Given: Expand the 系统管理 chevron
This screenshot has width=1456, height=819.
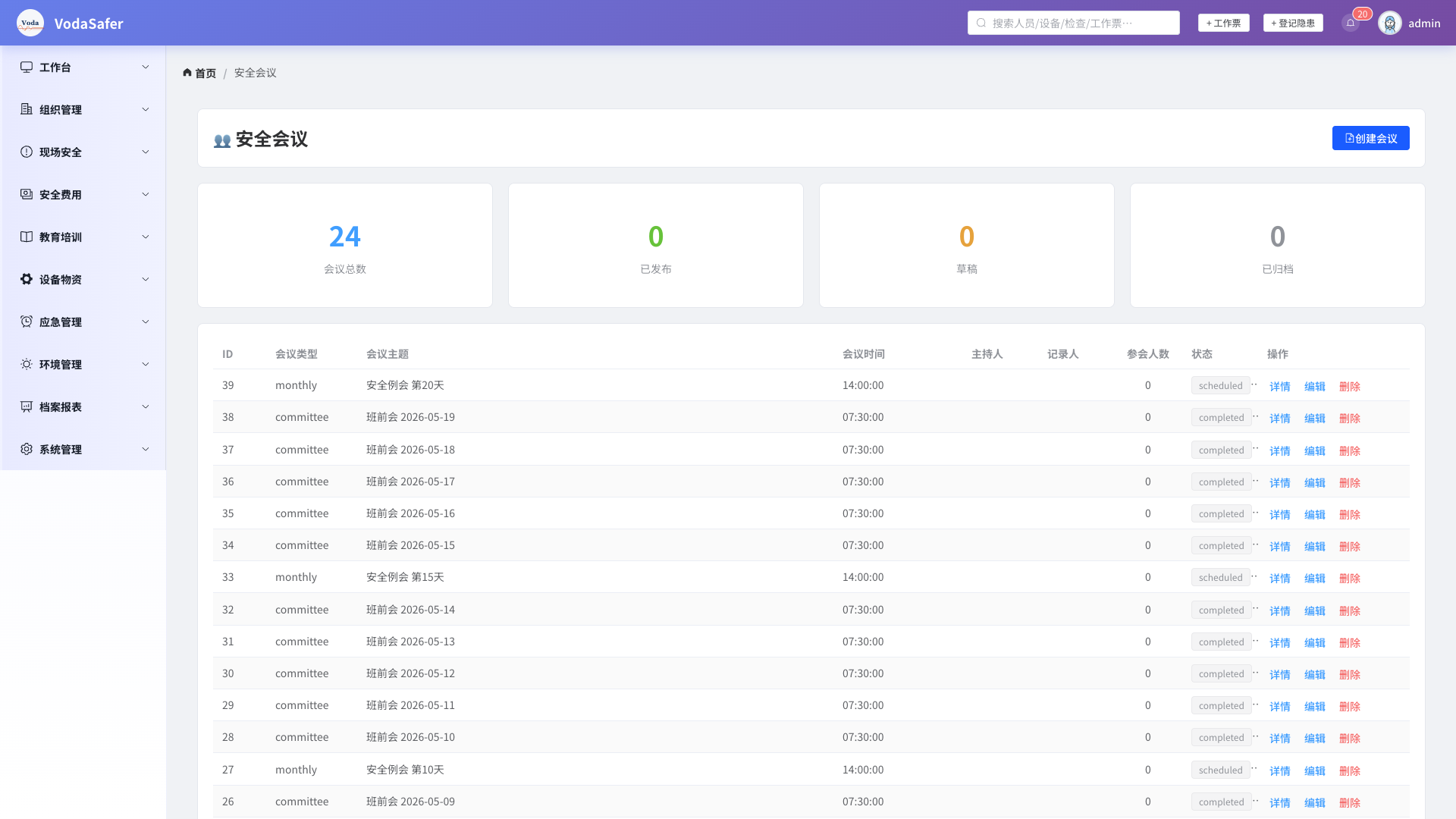Looking at the screenshot, I should (x=146, y=449).
